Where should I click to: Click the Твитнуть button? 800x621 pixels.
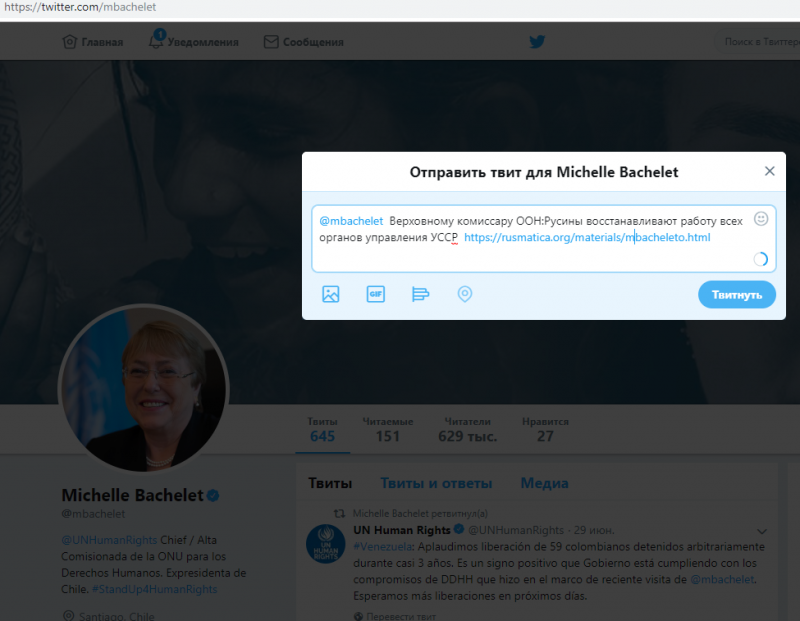pyautogui.click(x=737, y=294)
